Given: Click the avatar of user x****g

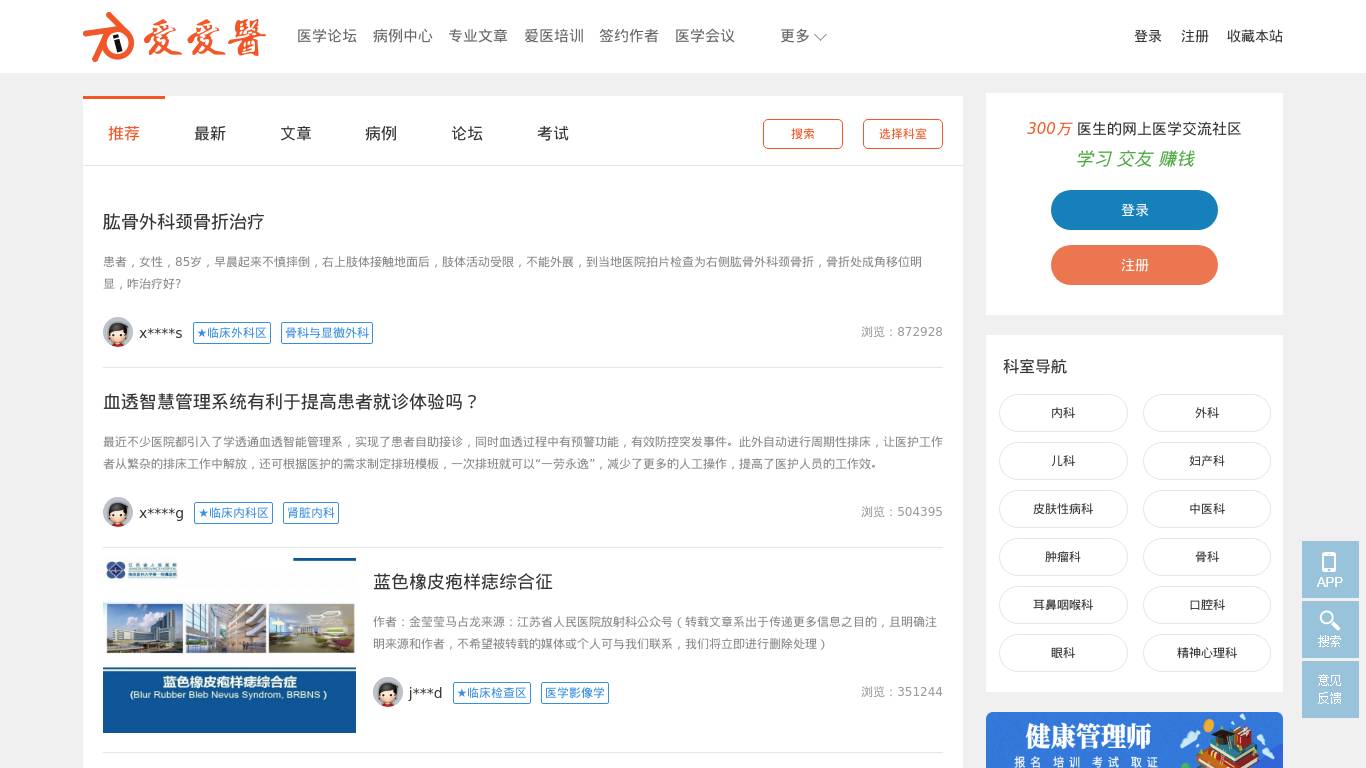Looking at the screenshot, I should click(118, 512).
